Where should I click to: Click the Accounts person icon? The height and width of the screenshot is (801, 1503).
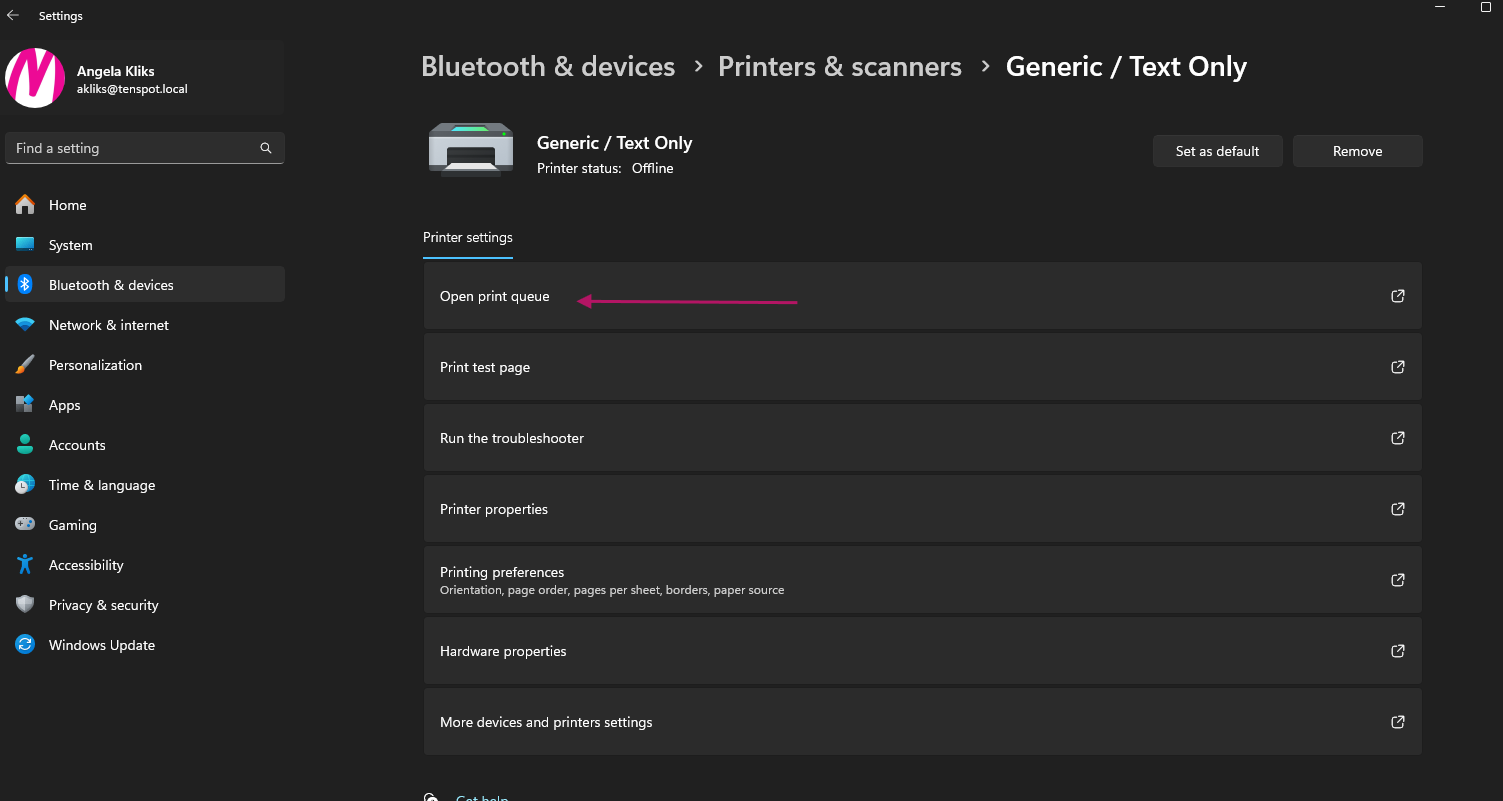25,445
